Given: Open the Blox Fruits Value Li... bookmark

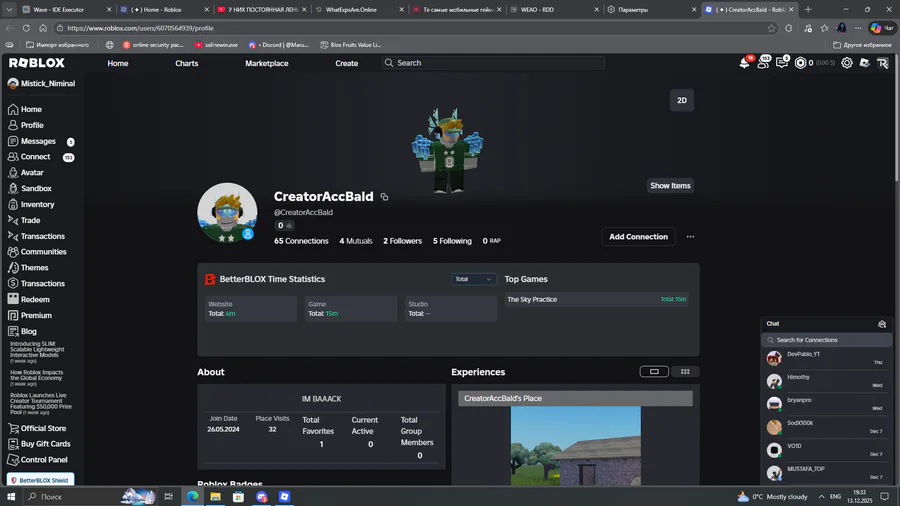Looking at the screenshot, I should pyautogui.click(x=351, y=45).
